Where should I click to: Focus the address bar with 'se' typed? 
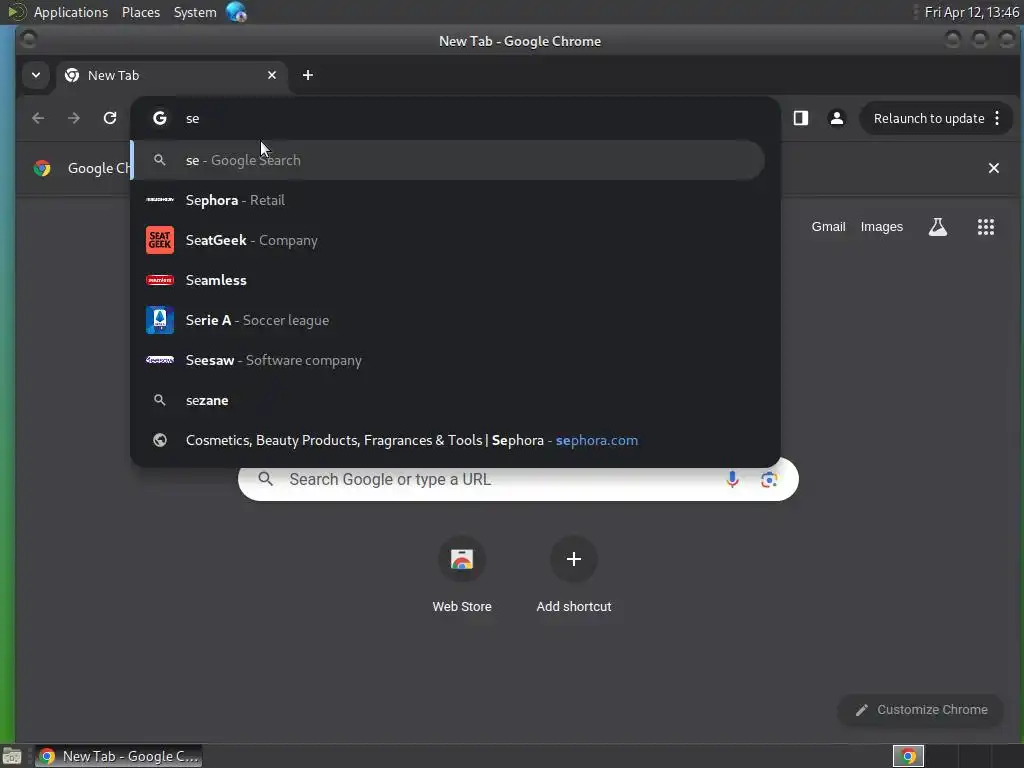455,118
